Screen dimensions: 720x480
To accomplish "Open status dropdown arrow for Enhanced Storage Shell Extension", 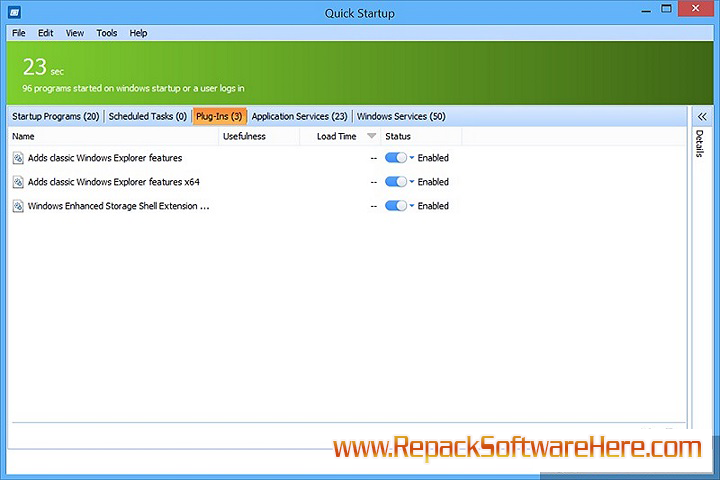I will click(x=412, y=205).
